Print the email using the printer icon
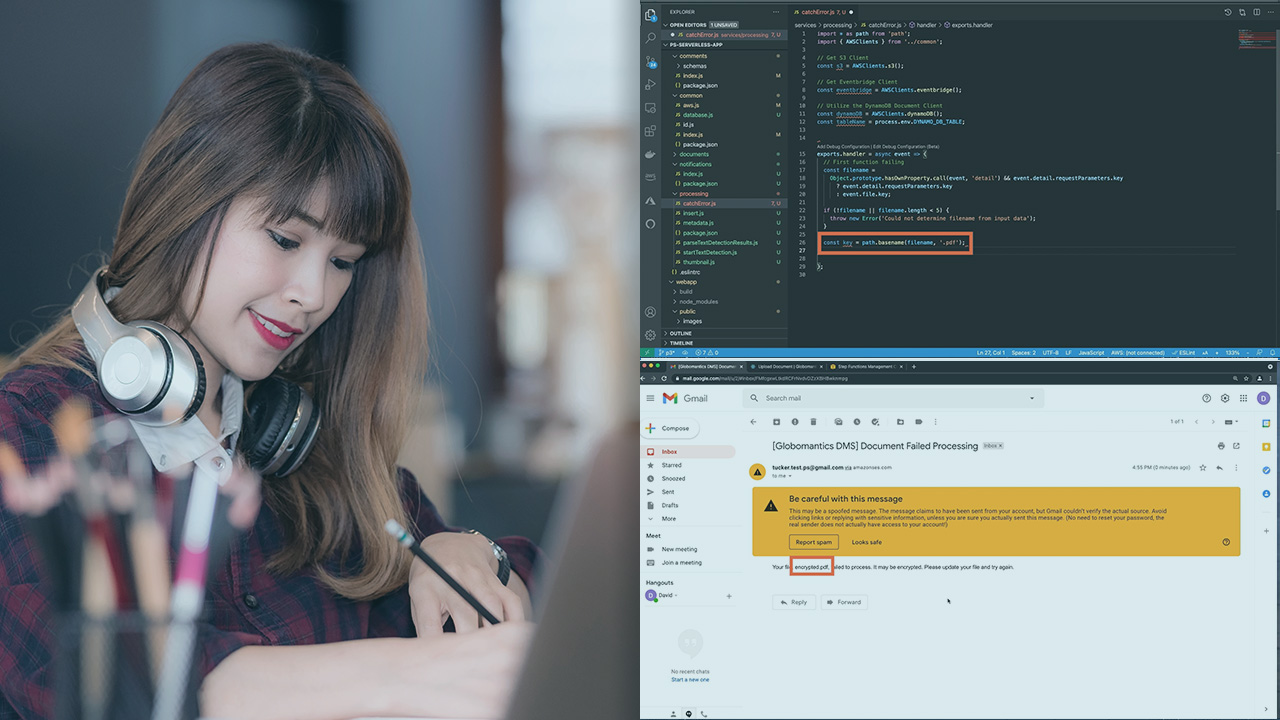1280x720 pixels. (1221, 446)
